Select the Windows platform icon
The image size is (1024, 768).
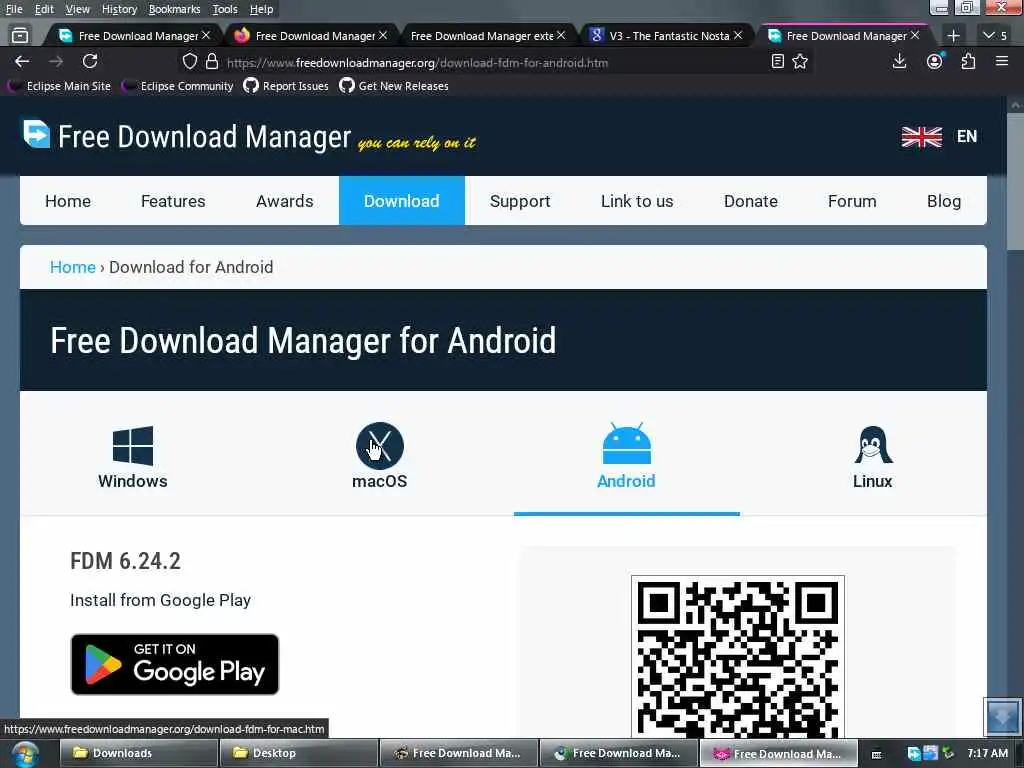pos(133,445)
